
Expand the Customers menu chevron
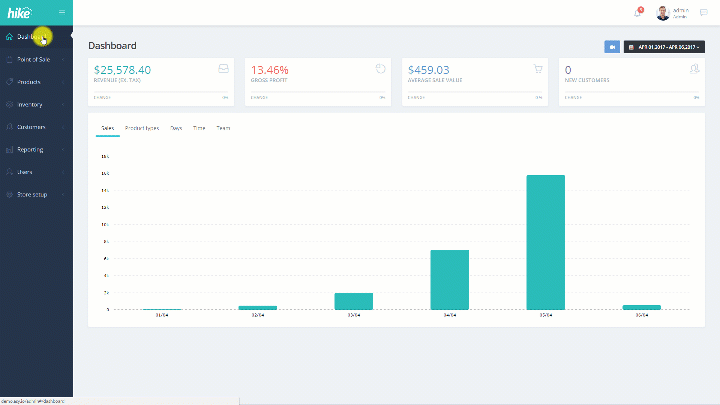click(x=63, y=127)
